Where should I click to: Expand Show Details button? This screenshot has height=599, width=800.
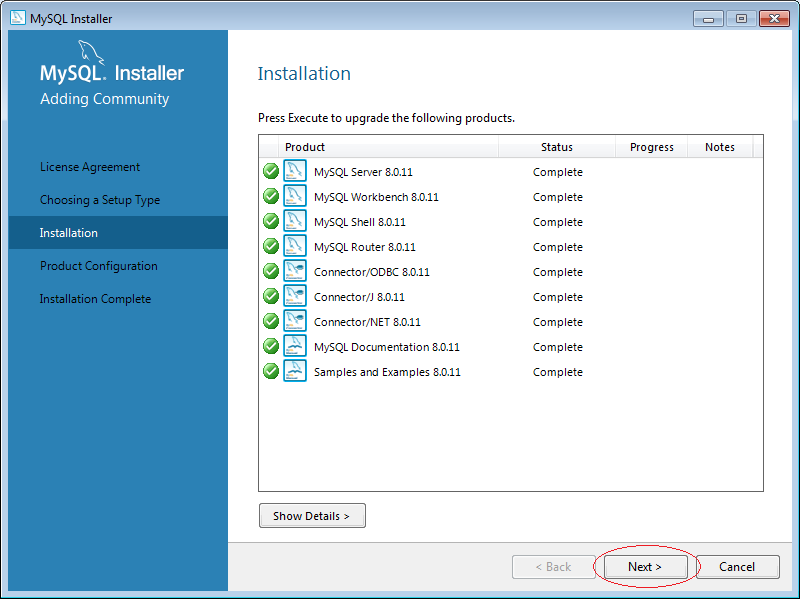click(x=312, y=516)
